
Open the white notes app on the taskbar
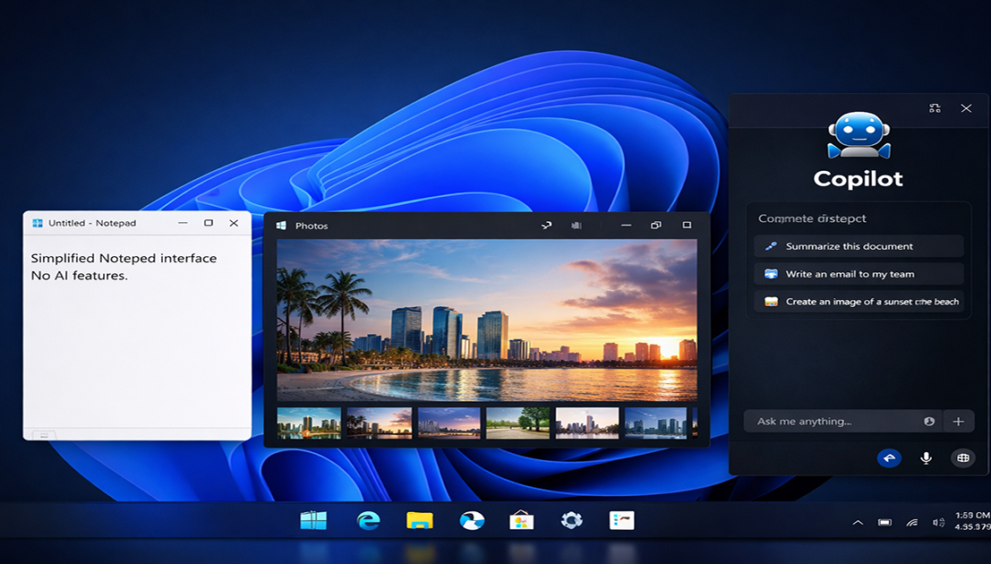click(622, 520)
